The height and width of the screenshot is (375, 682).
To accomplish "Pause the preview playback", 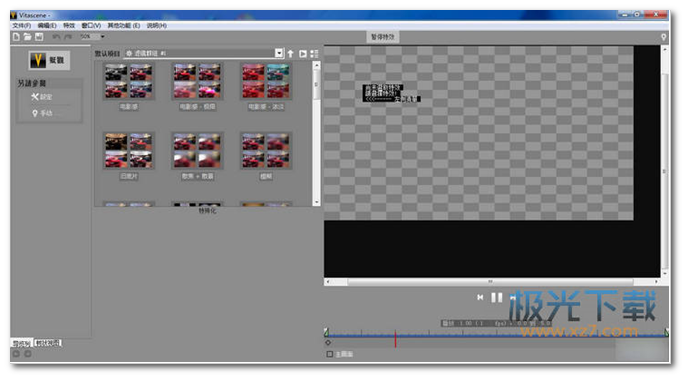I will click(x=497, y=297).
